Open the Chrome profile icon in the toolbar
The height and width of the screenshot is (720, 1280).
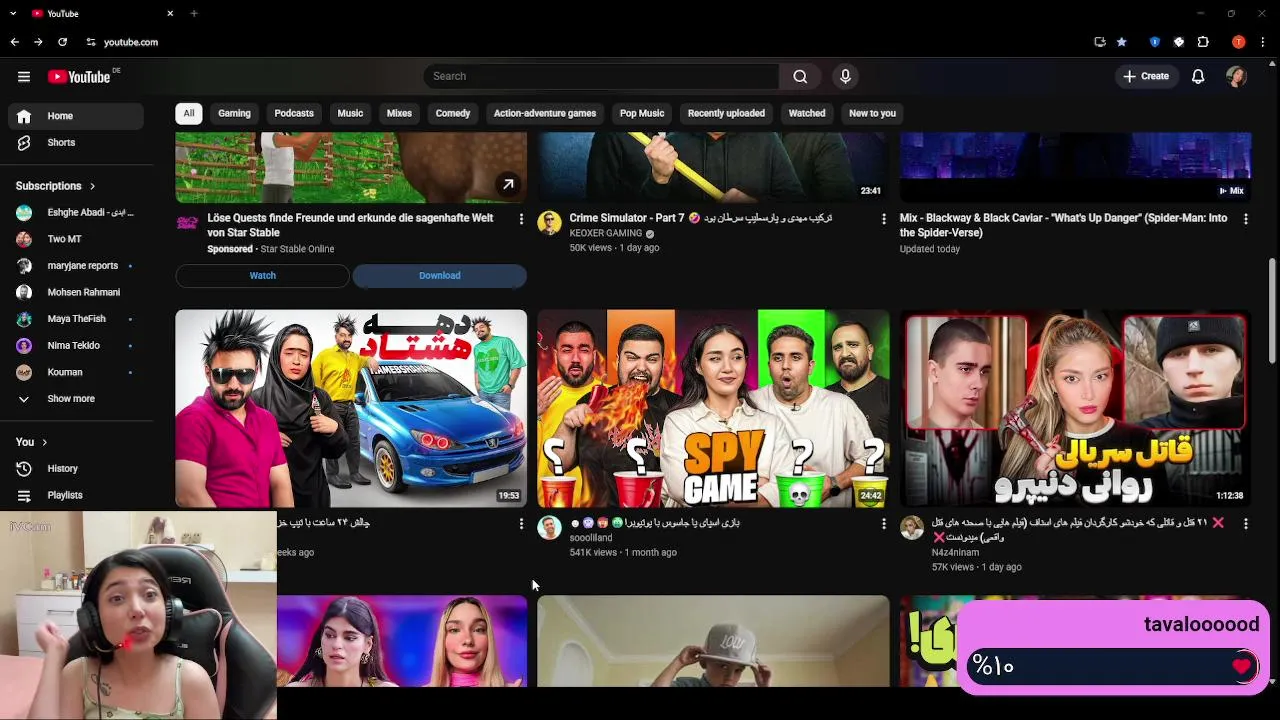pyautogui.click(x=1238, y=42)
